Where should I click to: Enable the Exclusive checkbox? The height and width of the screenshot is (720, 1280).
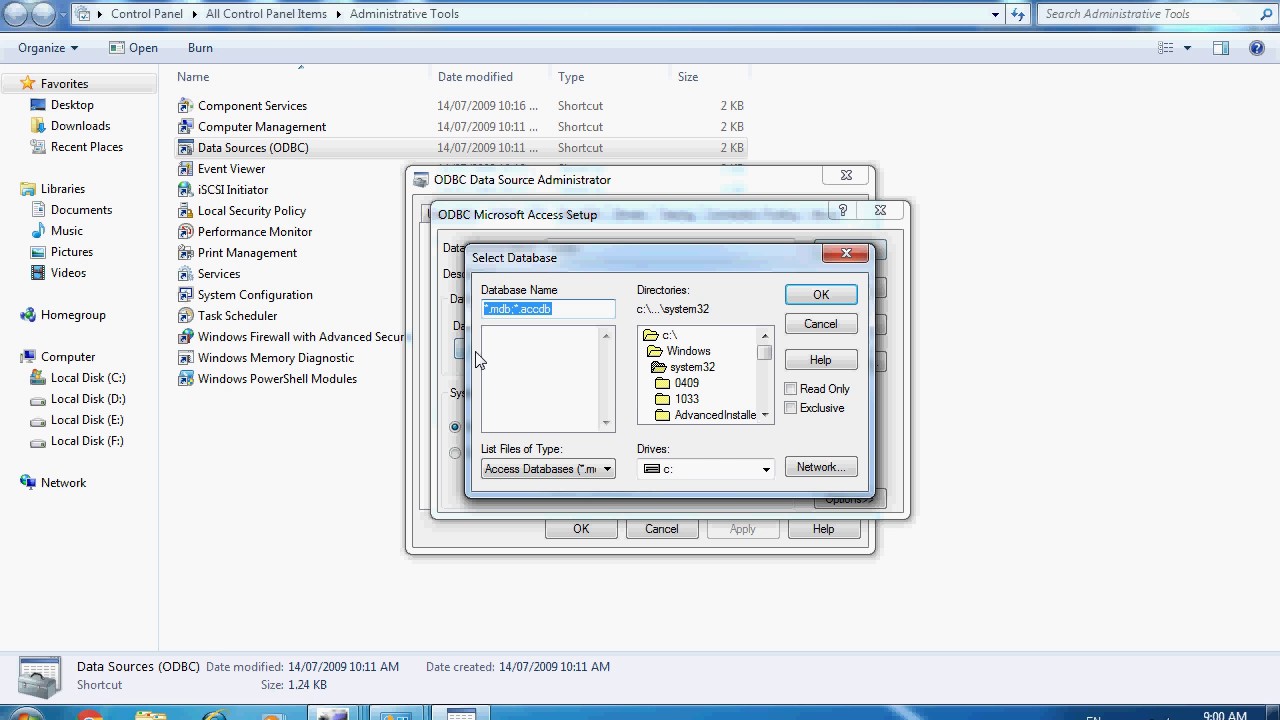[791, 408]
